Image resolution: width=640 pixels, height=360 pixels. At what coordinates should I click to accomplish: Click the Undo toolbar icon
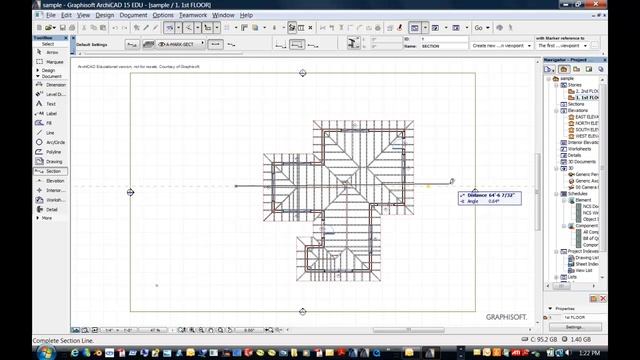pyautogui.click(x=115, y=28)
